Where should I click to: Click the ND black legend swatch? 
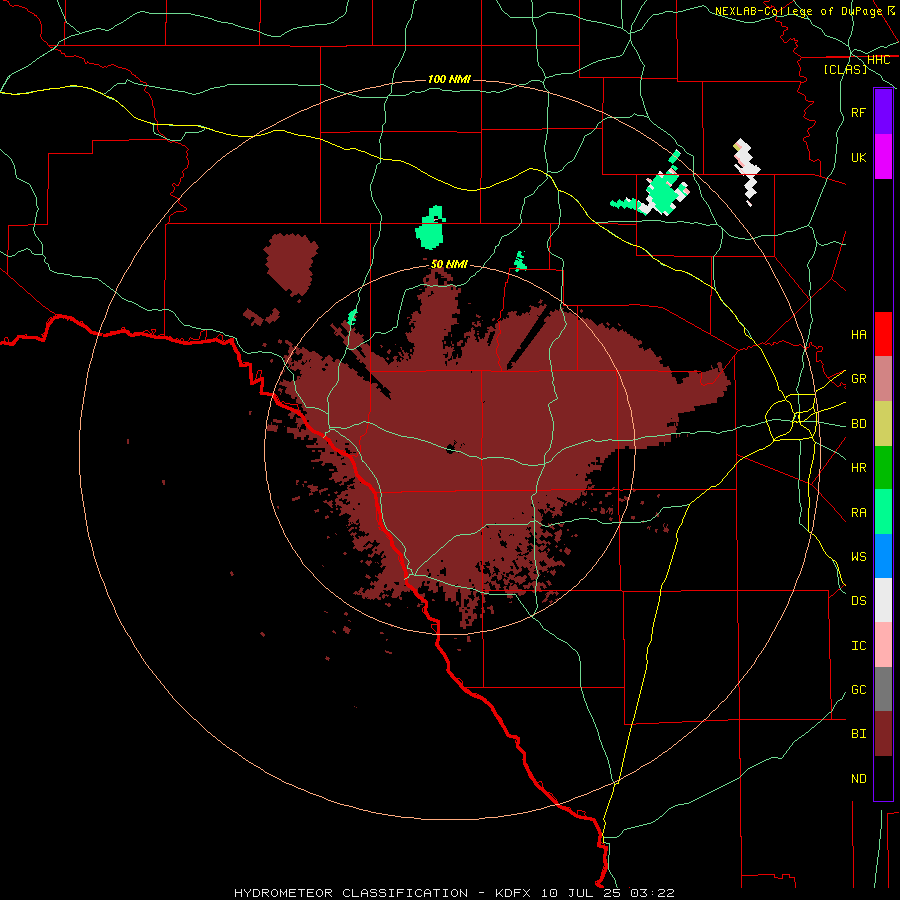pos(883,778)
